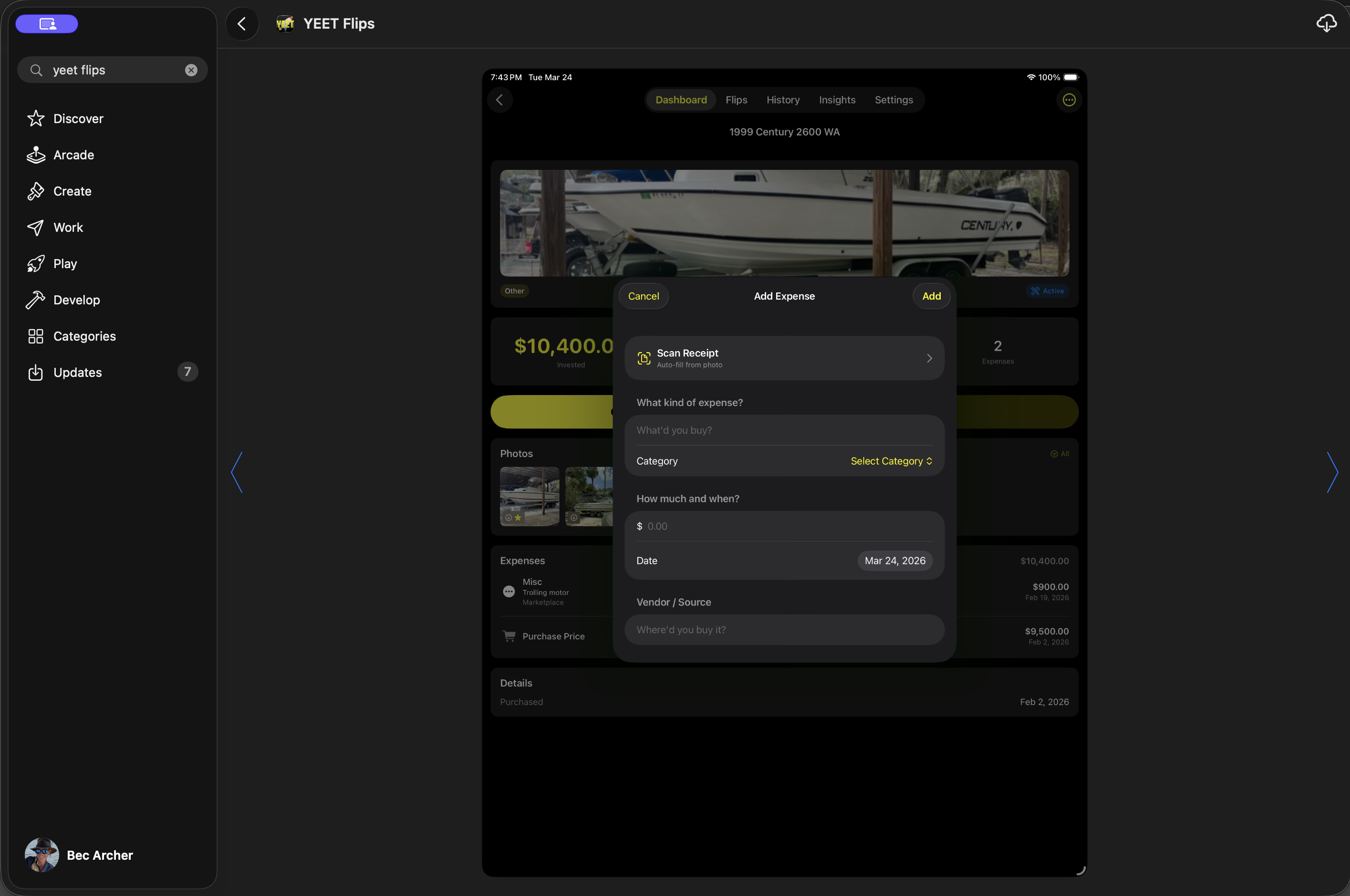Viewport: 1350px width, 896px height.
Task: Click the yellow star on first photo
Action: point(518,518)
